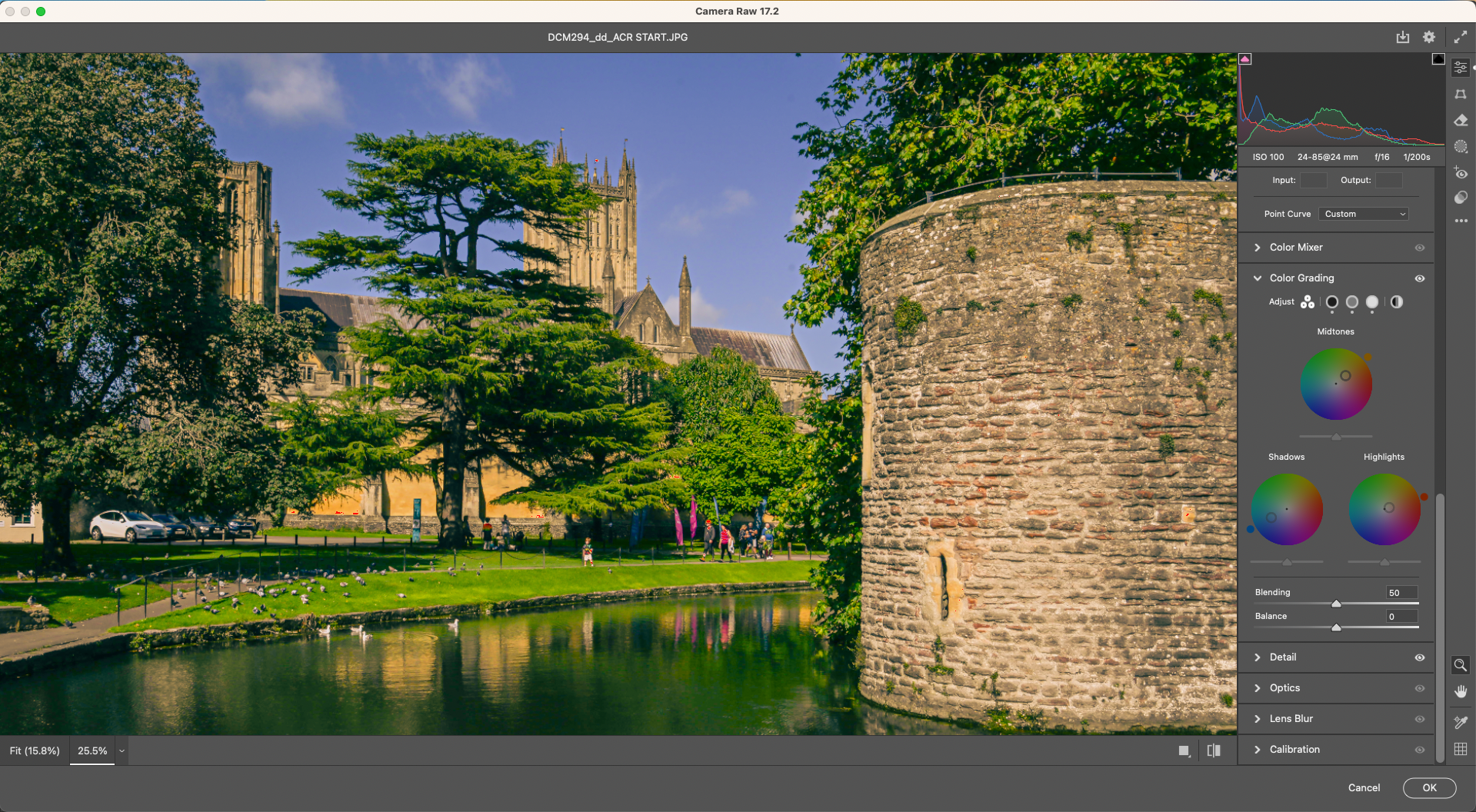Select the Hand pan tool
This screenshot has height=812, width=1476.
(1460, 691)
